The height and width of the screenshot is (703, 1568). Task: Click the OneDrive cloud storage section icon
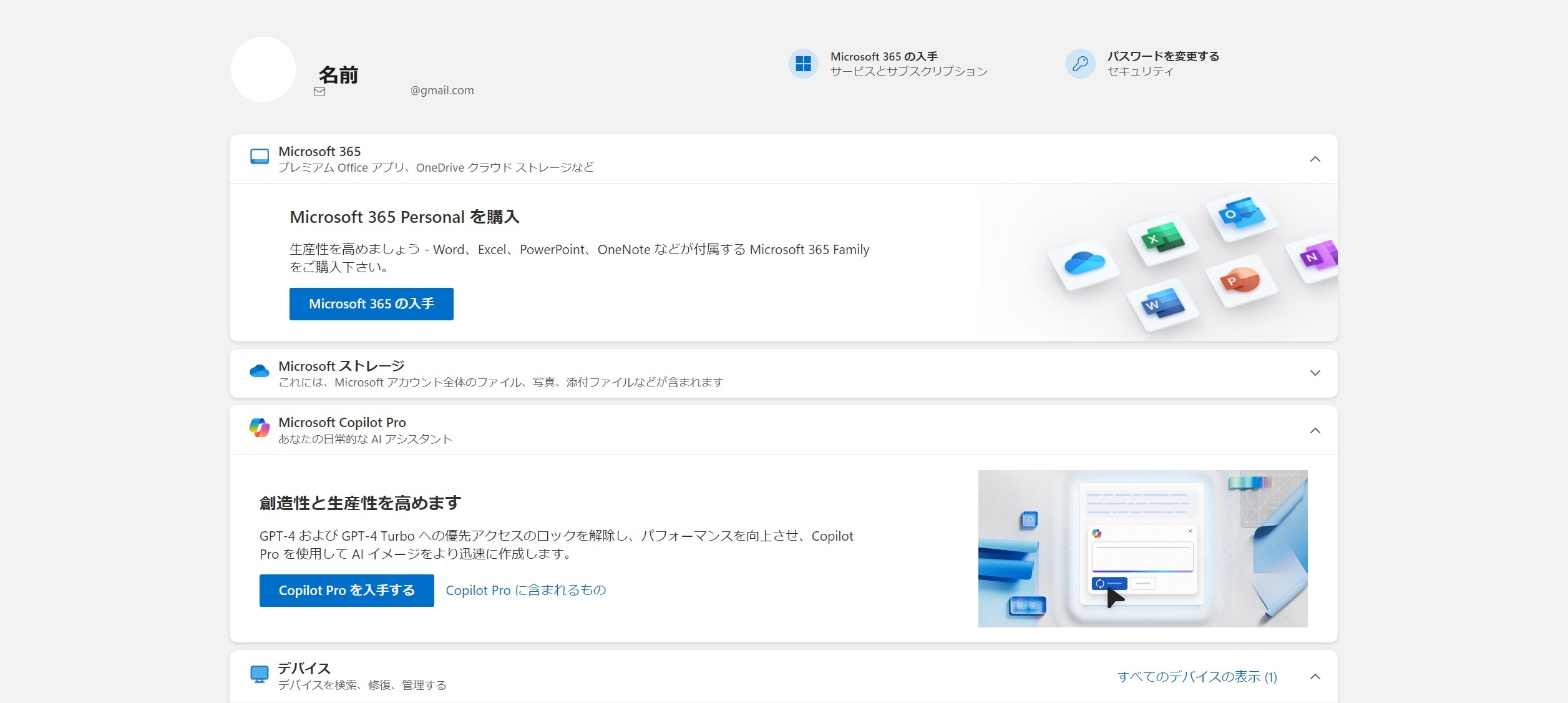(260, 371)
